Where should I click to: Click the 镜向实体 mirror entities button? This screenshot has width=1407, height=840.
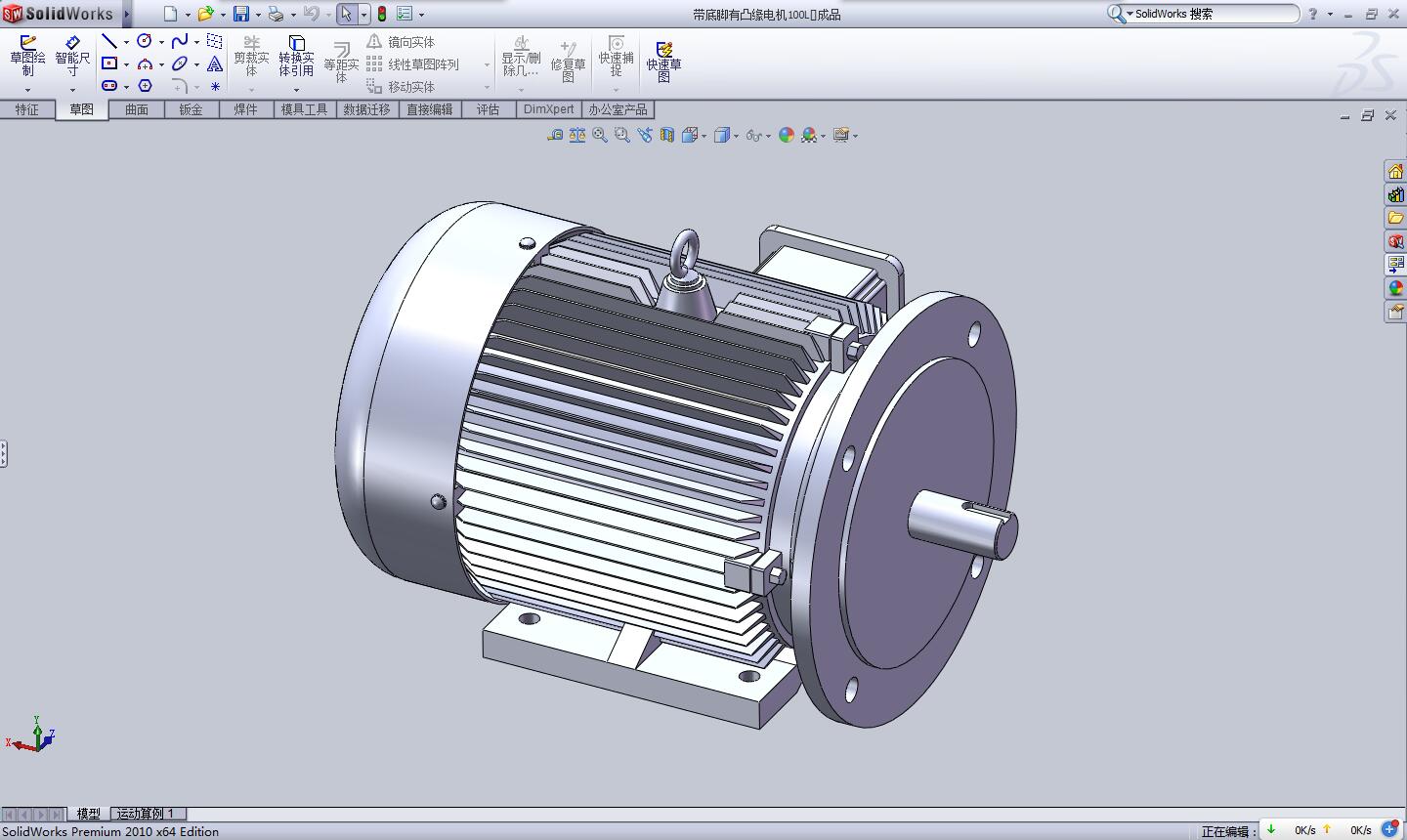(x=401, y=42)
